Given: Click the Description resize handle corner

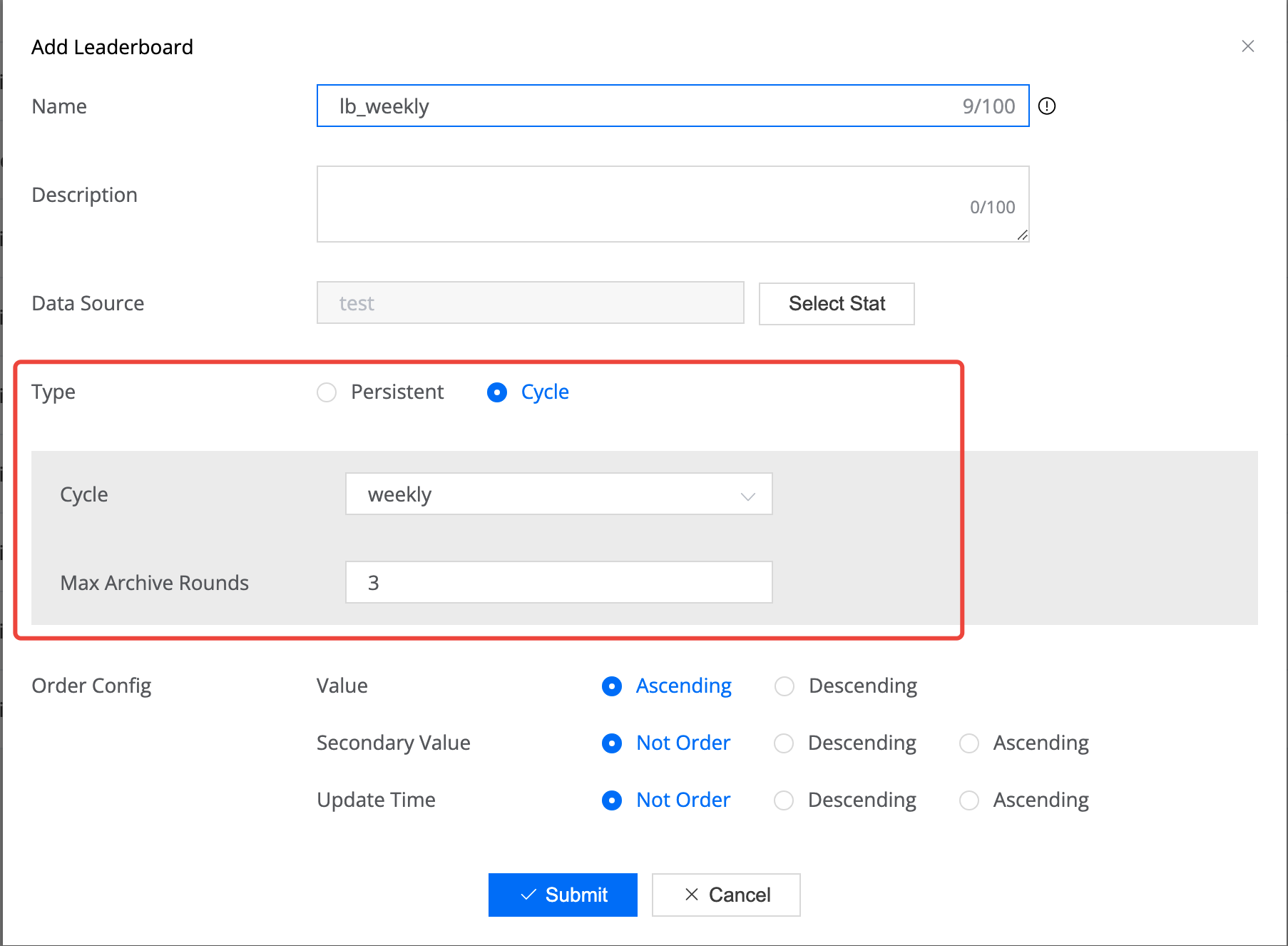Looking at the screenshot, I should point(1022,235).
